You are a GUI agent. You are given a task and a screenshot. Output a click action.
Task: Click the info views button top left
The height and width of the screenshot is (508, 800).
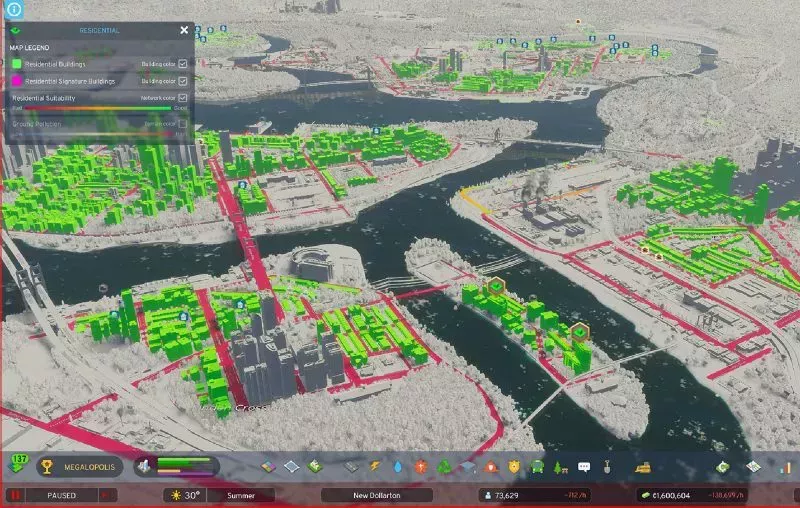pos(13,11)
